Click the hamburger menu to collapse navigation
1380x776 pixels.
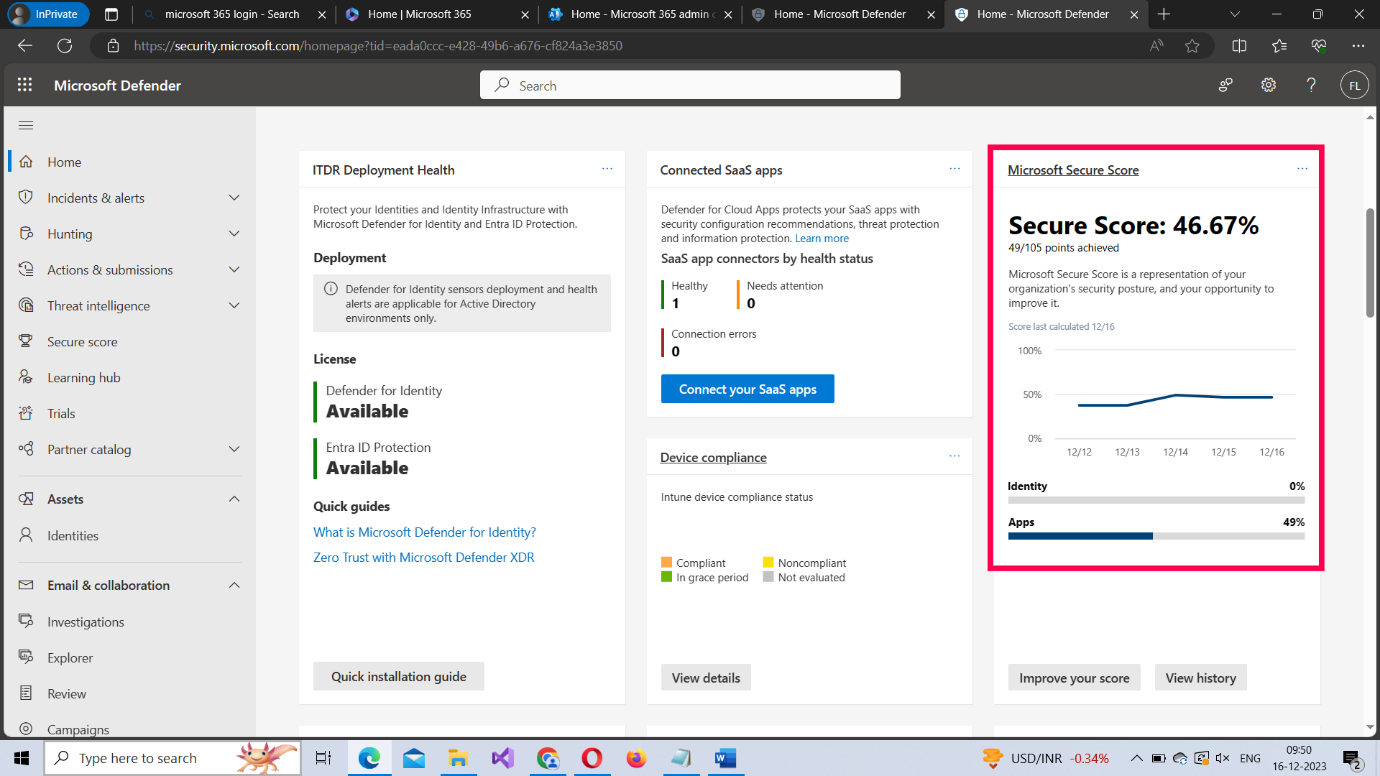[x=26, y=125]
